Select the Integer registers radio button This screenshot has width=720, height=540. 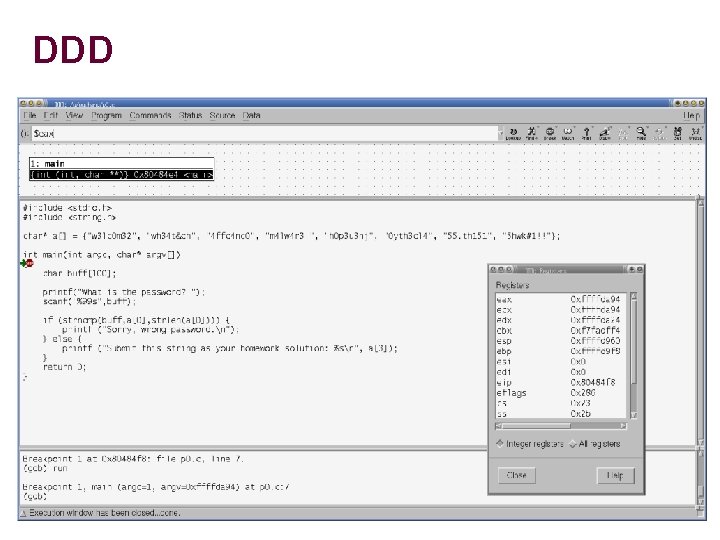500,444
